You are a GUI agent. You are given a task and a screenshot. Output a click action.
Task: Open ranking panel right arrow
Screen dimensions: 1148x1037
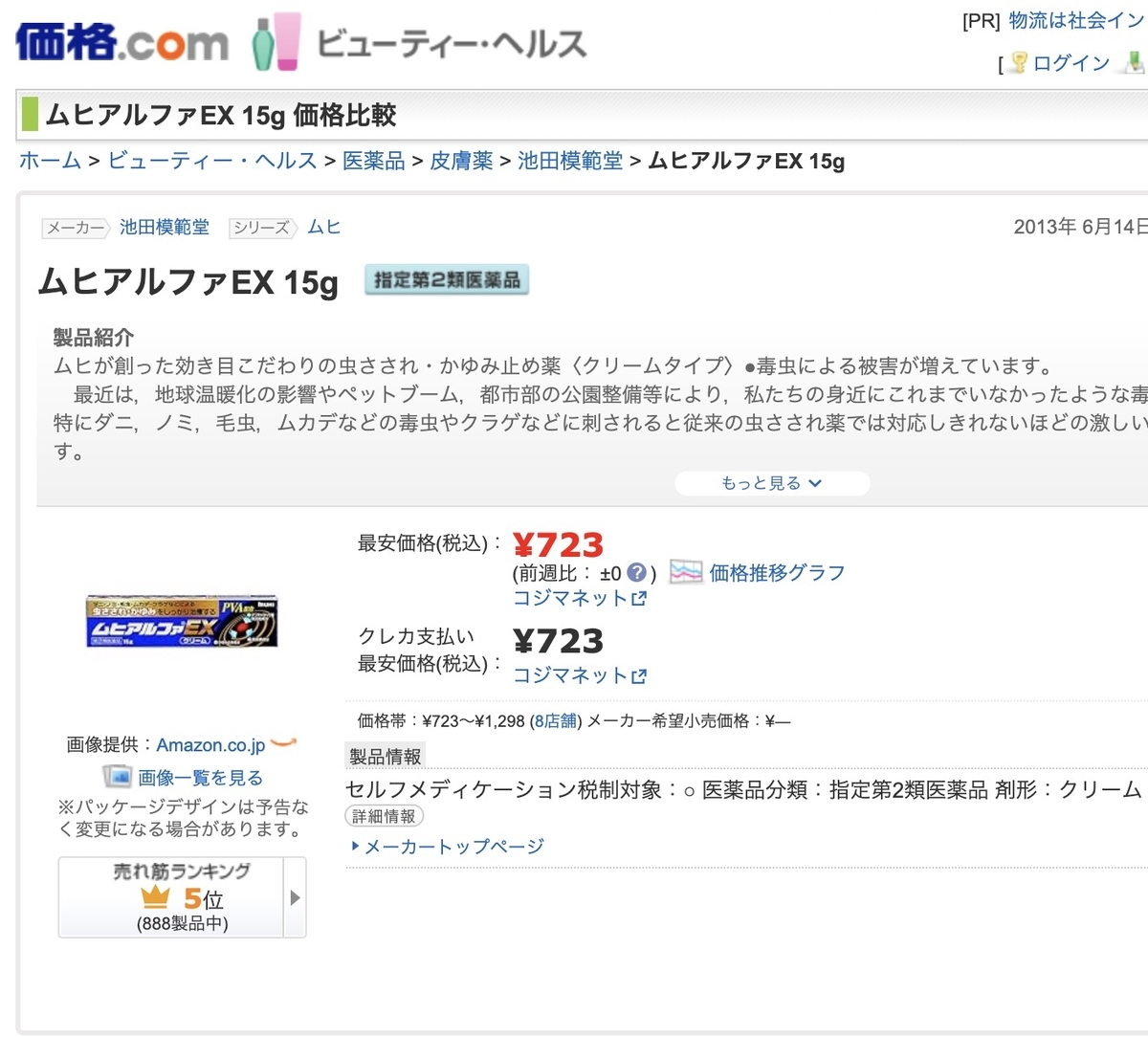pos(295,897)
